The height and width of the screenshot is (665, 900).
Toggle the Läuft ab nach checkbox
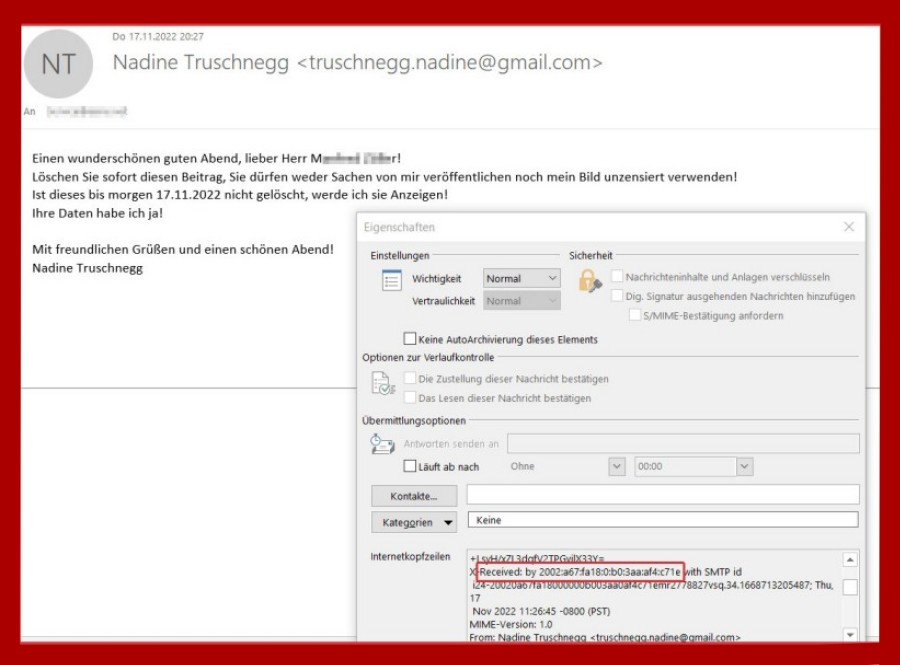coord(410,466)
